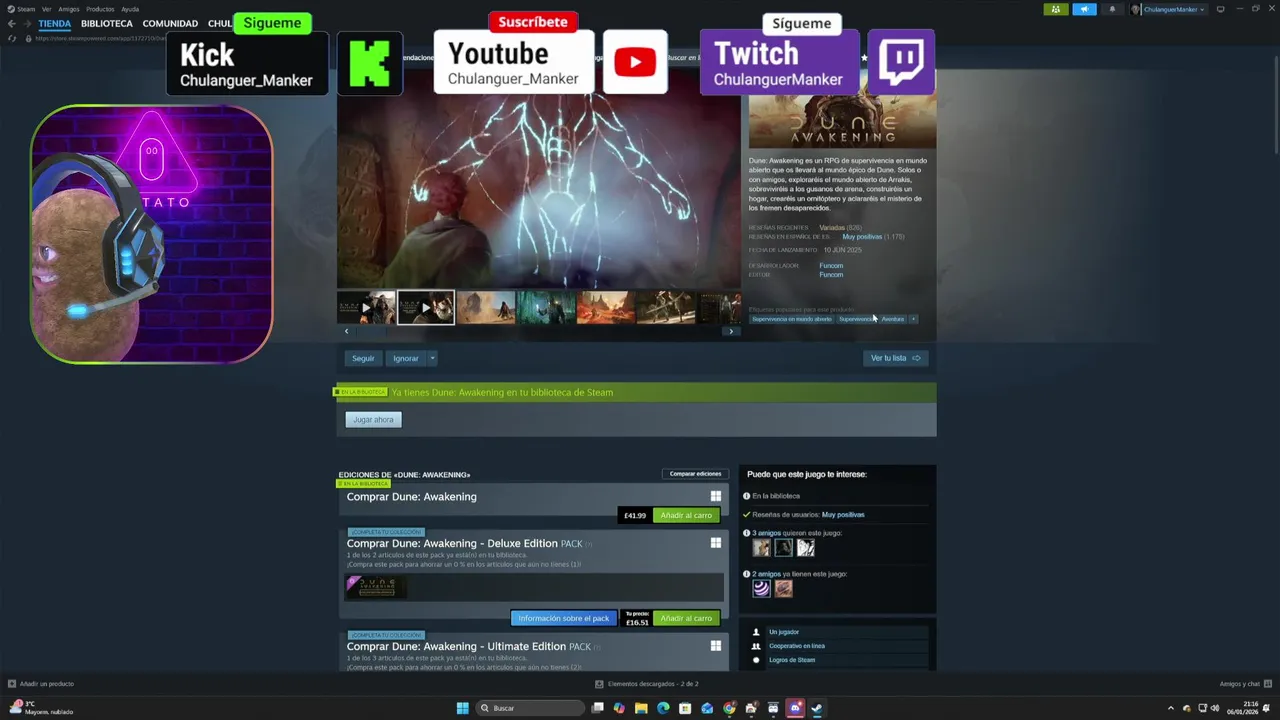
Task: Click the taskbar Buscar search box
Action: pos(529,708)
